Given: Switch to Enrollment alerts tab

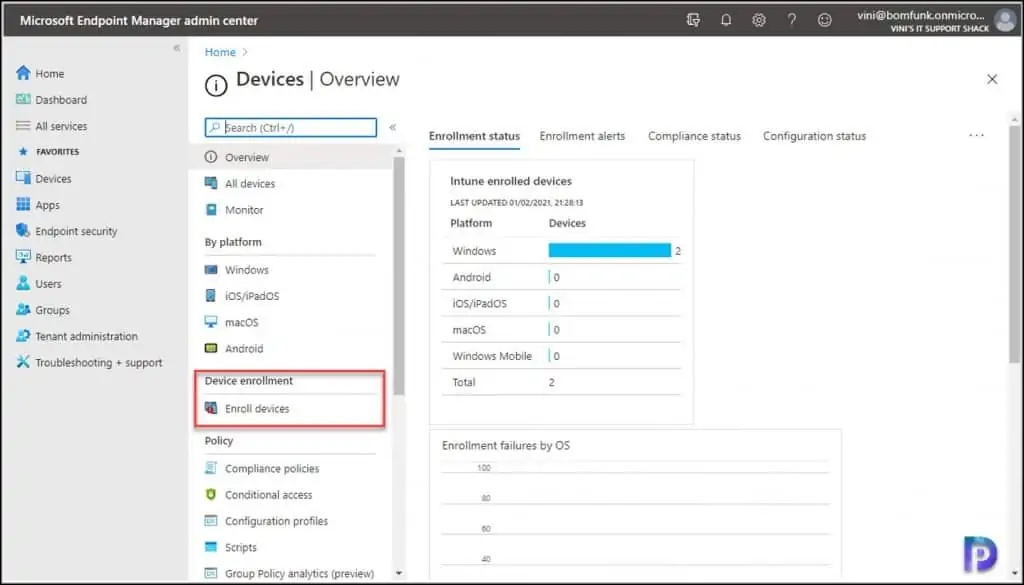Looking at the screenshot, I should coord(582,136).
